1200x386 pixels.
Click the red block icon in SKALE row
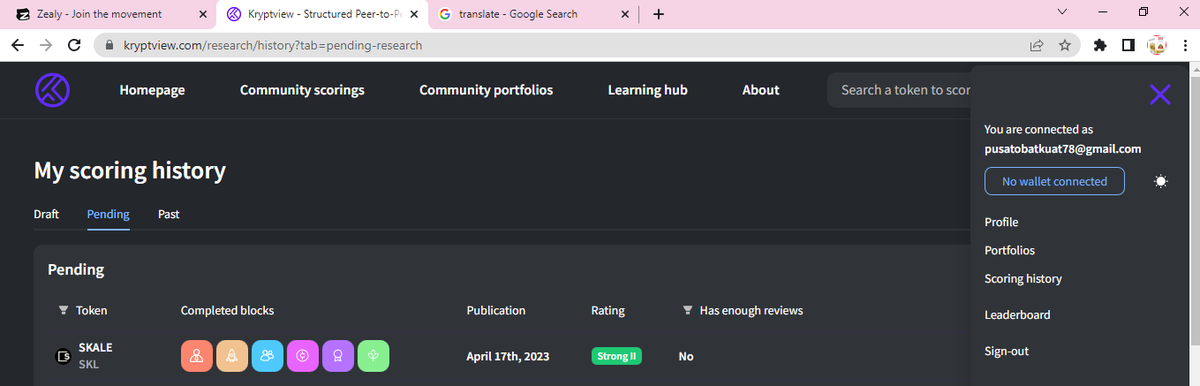point(196,355)
